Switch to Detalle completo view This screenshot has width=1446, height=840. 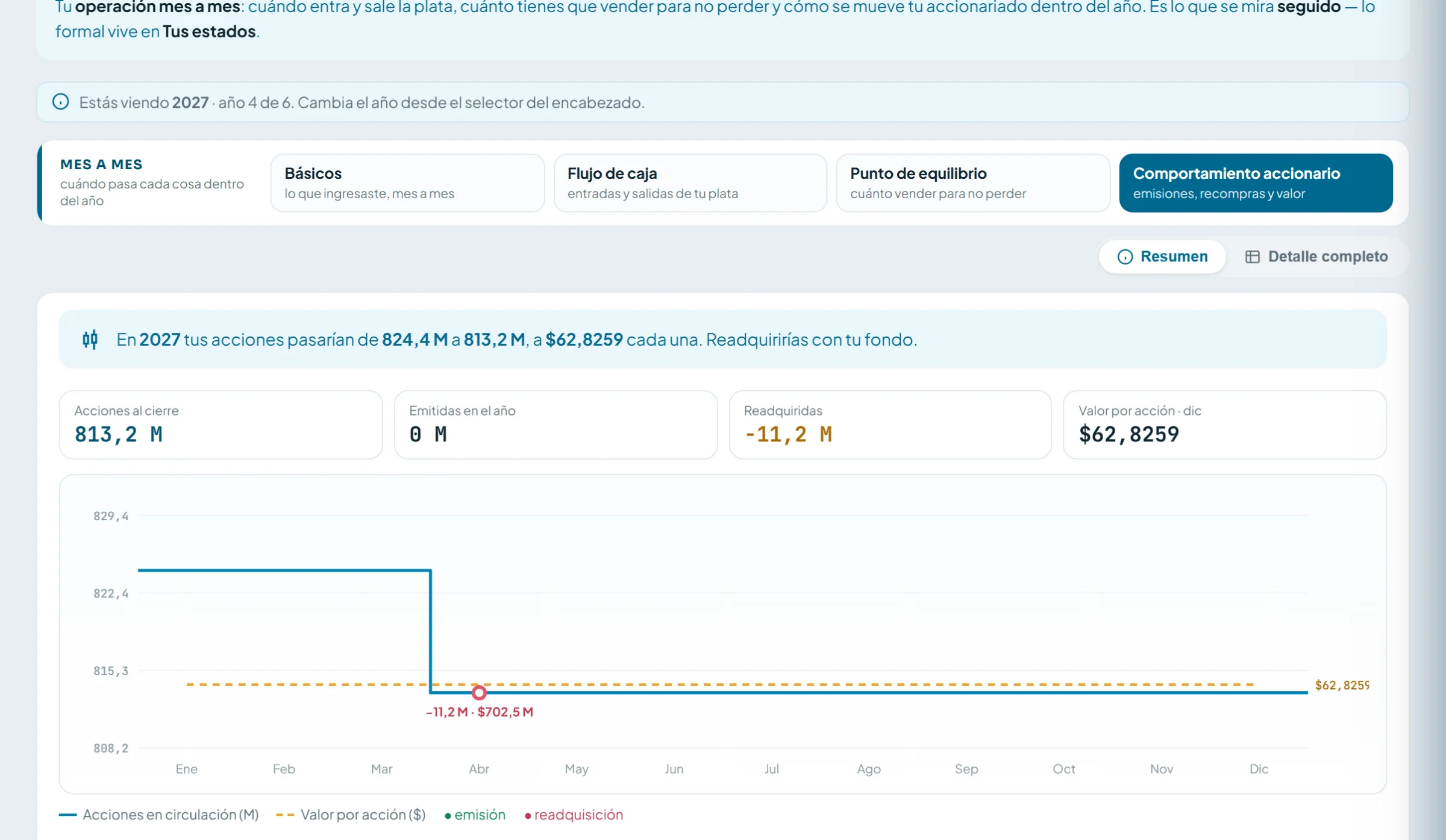(x=1316, y=257)
